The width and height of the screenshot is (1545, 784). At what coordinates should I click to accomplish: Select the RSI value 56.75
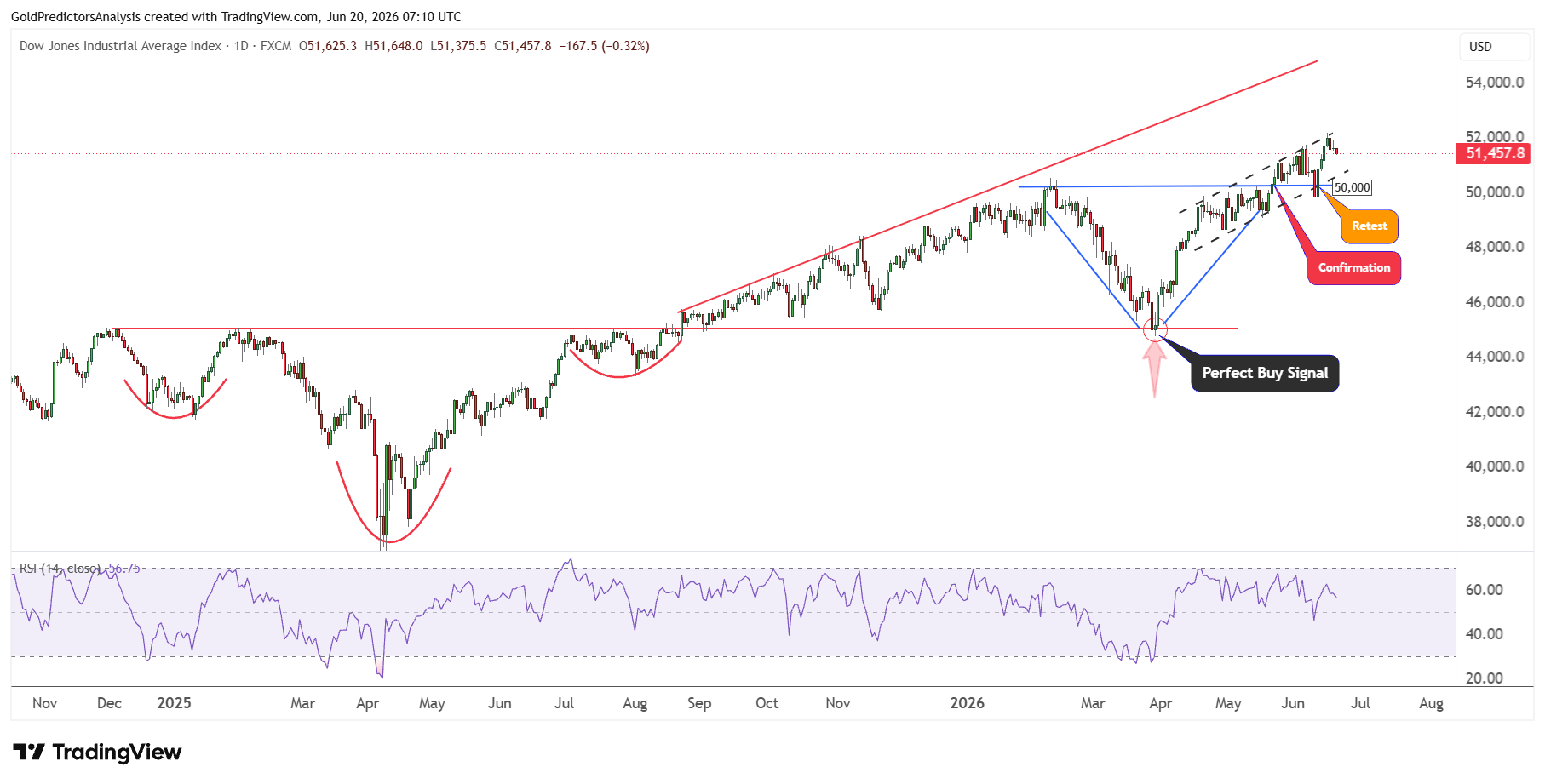124,569
